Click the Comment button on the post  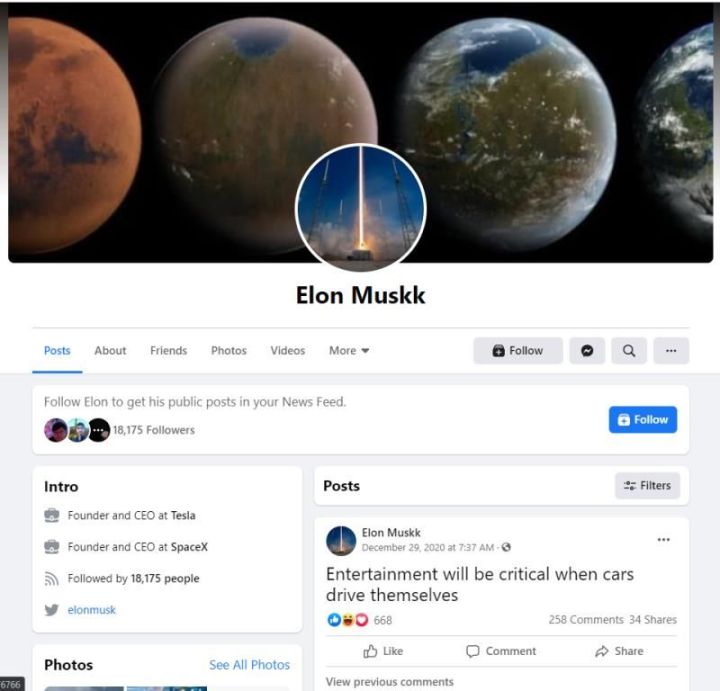pyautogui.click(x=501, y=651)
